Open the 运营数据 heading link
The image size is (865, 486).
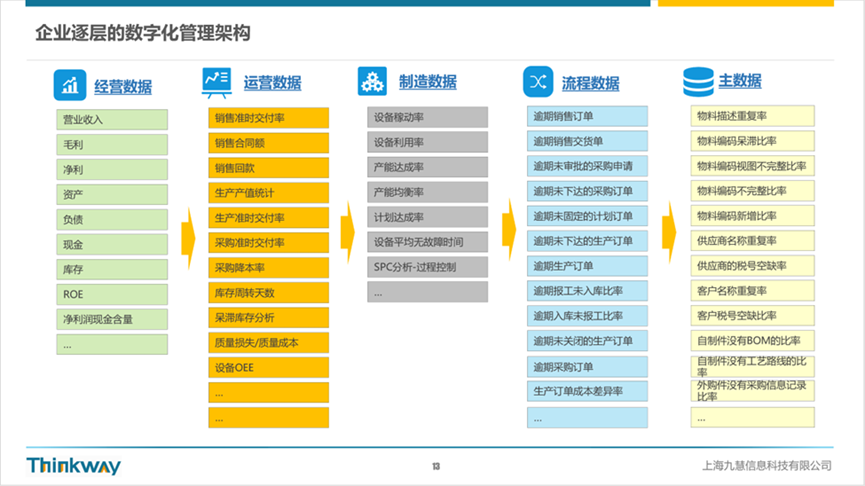[x=273, y=83]
